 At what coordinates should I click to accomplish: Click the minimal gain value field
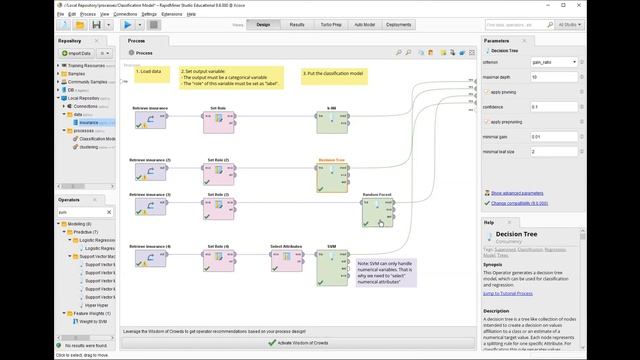click(554, 137)
